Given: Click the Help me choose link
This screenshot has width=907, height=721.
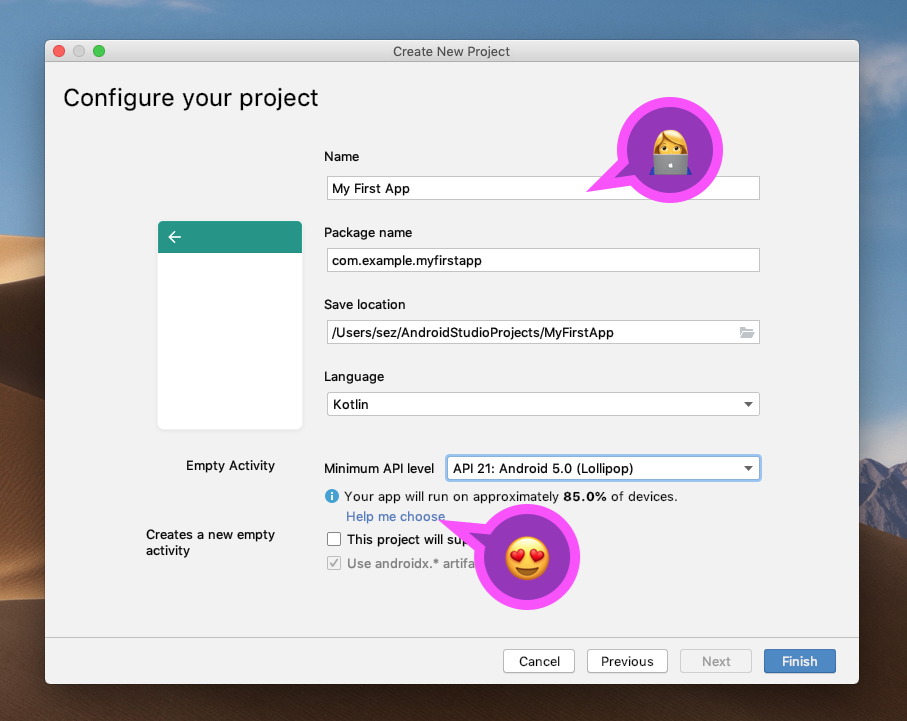Looking at the screenshot, I should pos(396,516).
